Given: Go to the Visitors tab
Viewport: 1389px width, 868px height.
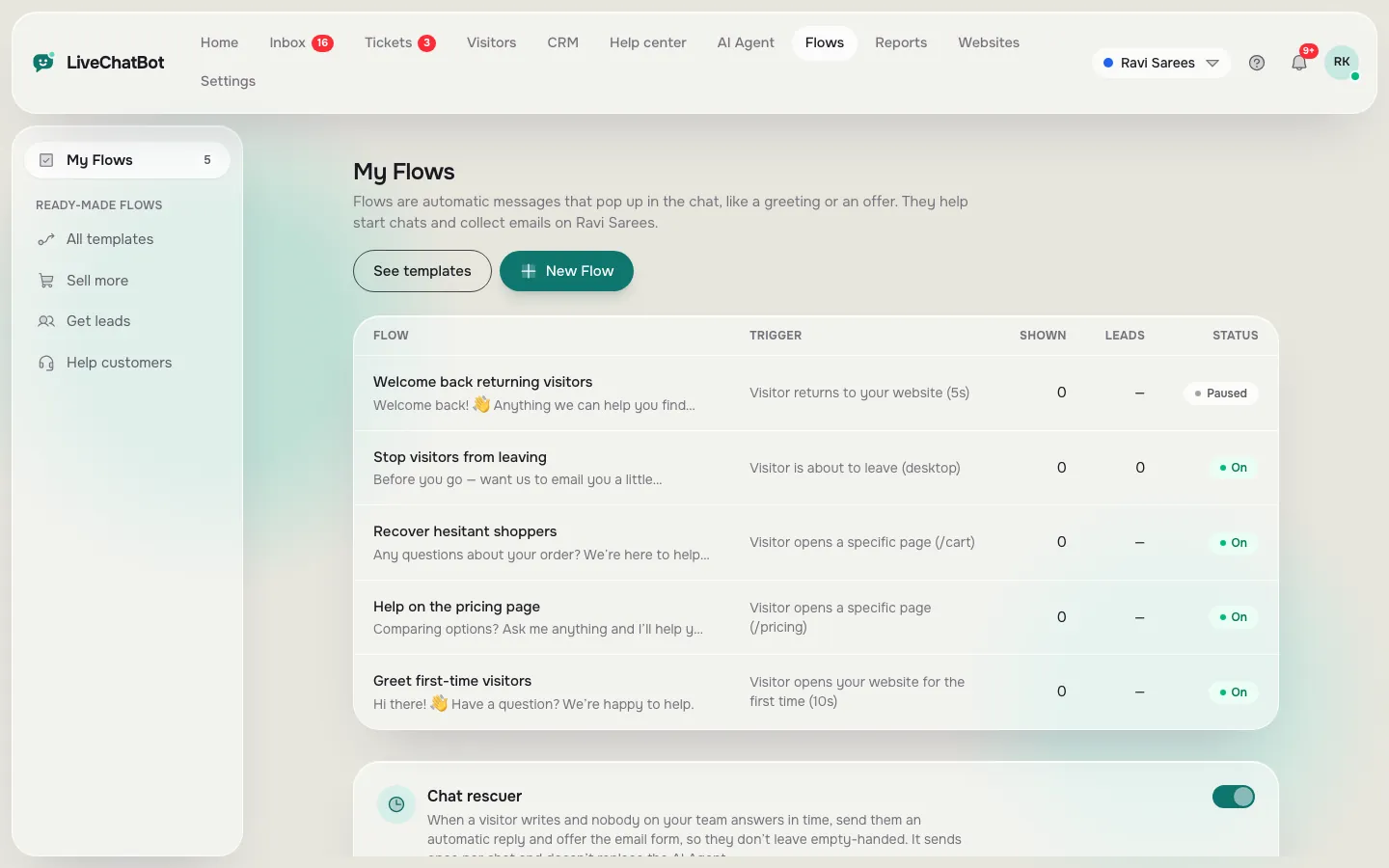Looking at the screenshot, I should pyautogui.click(x=491, y=42).
